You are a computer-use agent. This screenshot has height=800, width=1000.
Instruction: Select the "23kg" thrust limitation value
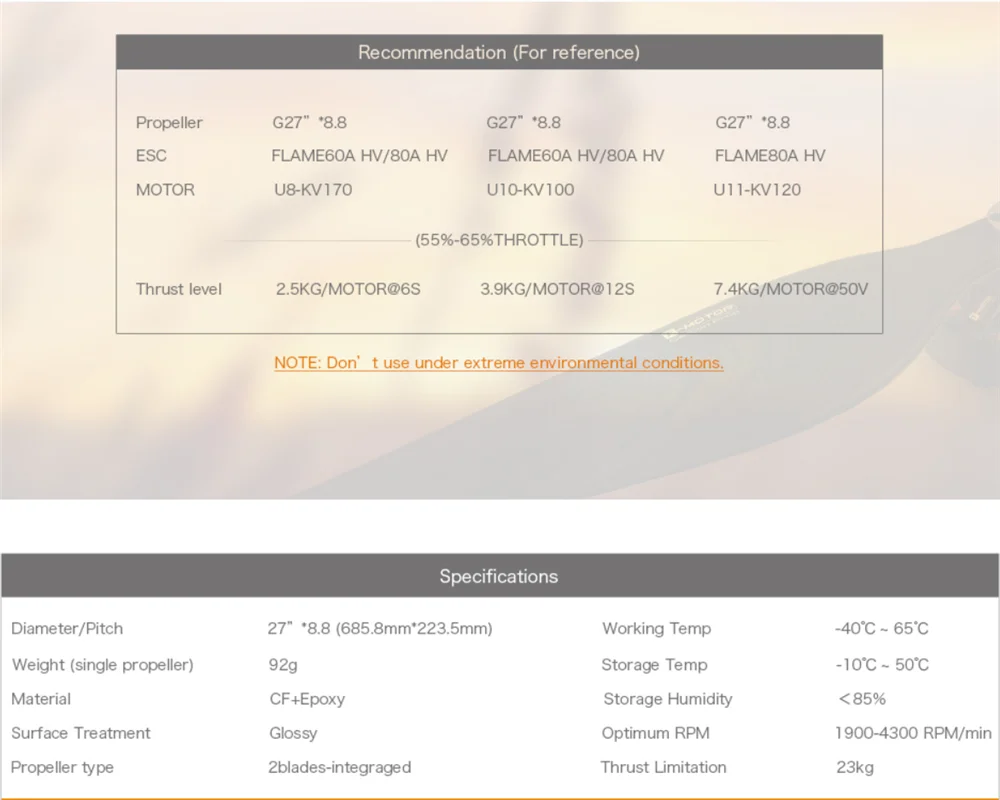pos(855,767)
